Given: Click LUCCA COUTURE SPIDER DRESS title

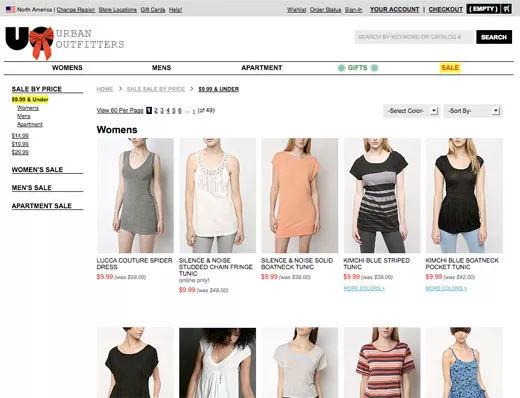Looking at the screenshot, I should pos(134,264).
